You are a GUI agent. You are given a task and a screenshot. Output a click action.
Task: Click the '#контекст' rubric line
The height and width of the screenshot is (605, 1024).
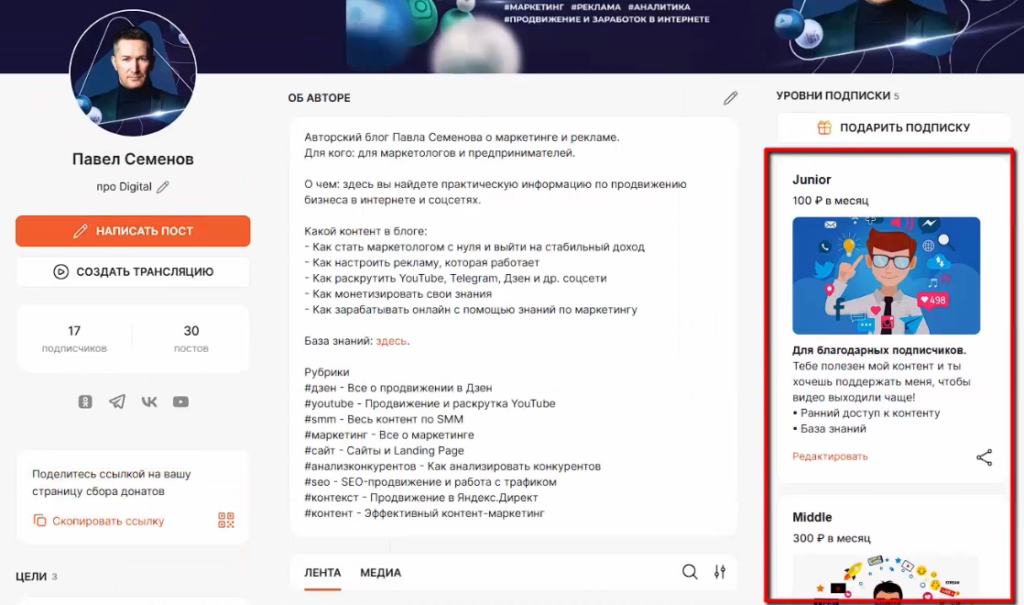click(x=421, y=498)
